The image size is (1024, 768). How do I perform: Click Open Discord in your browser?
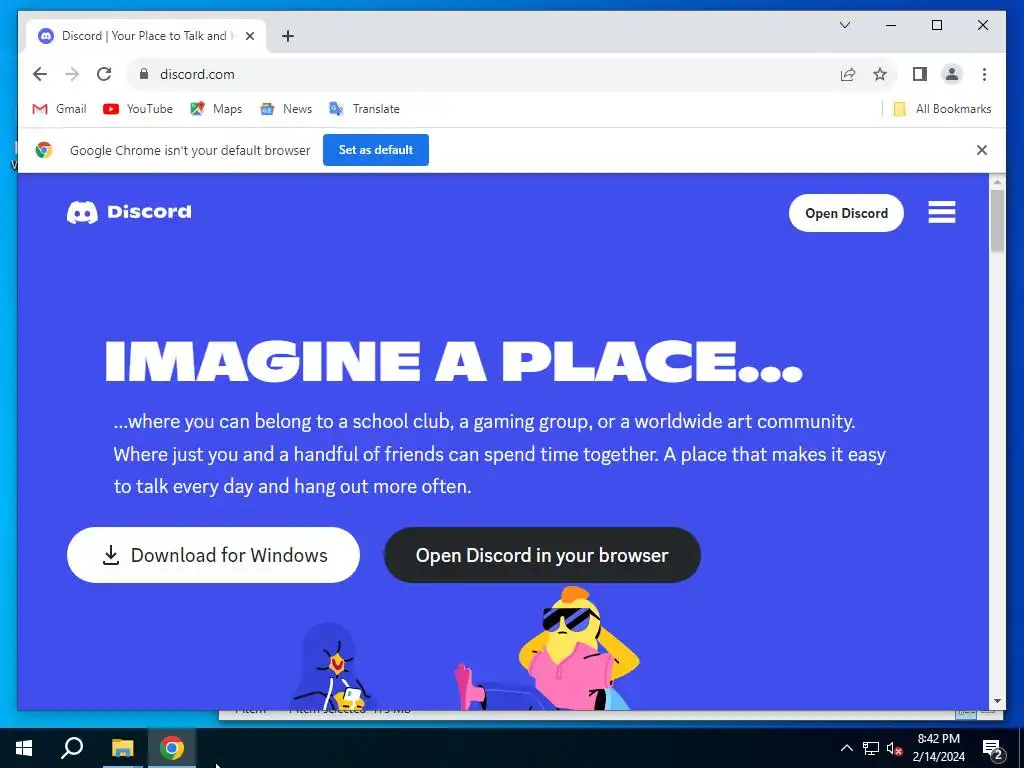click(x=542, y=555)
